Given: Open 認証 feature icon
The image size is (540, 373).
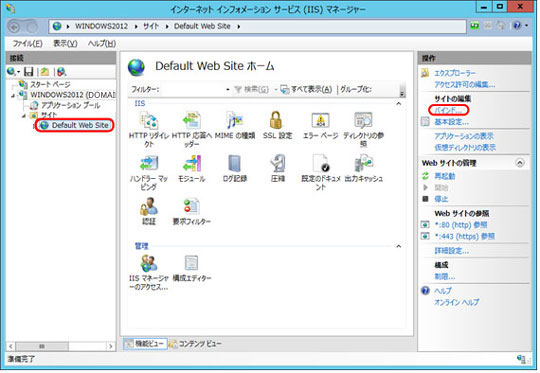Looking at the screenshot, I should click(x=149, y=206).
